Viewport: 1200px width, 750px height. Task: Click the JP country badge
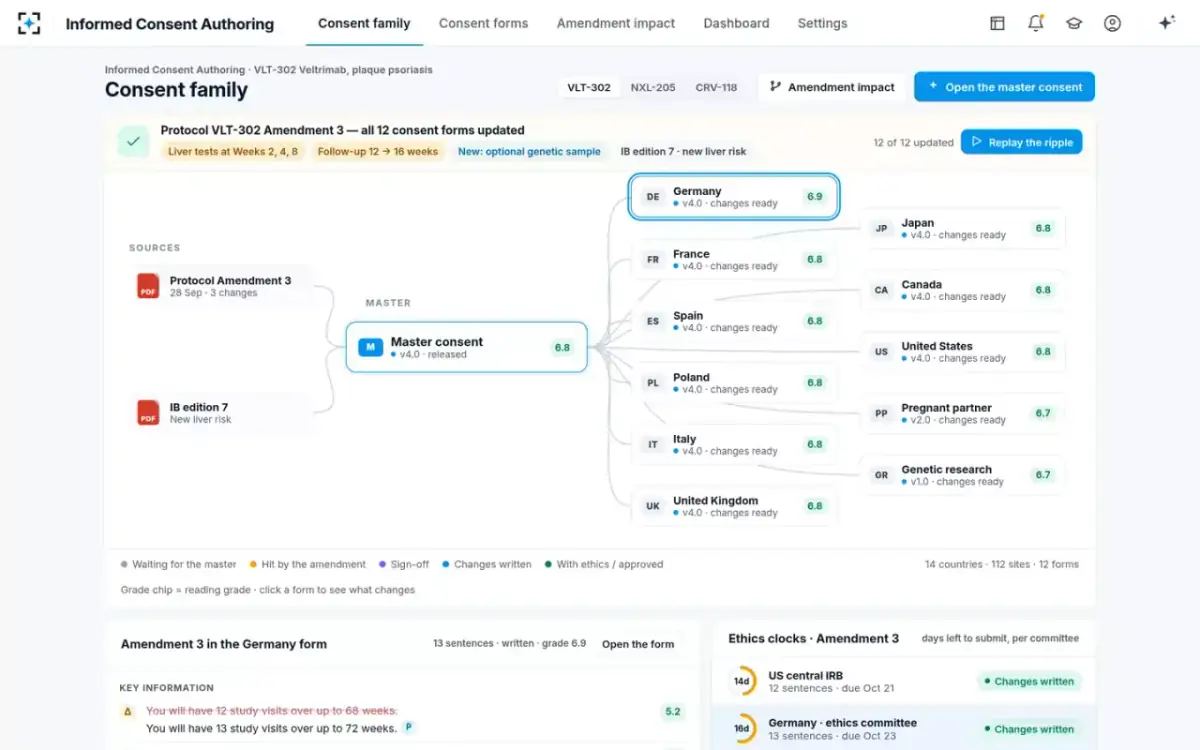click(881, 228)
